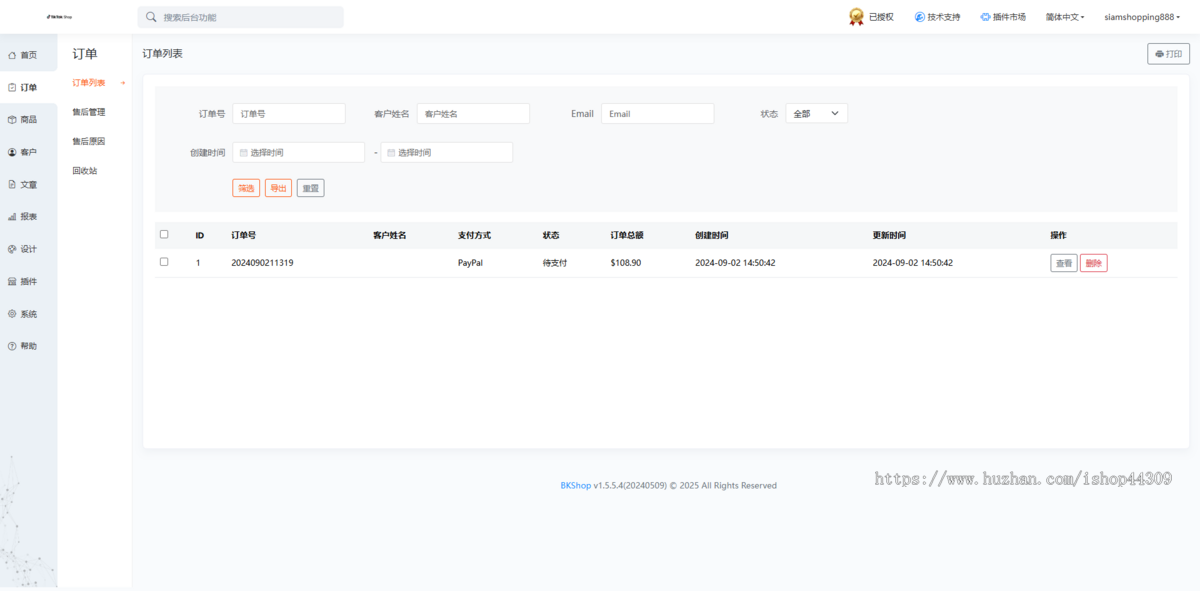Open 插件 section in sidebar
The image size is (1200, 591).
pos(28,281)
